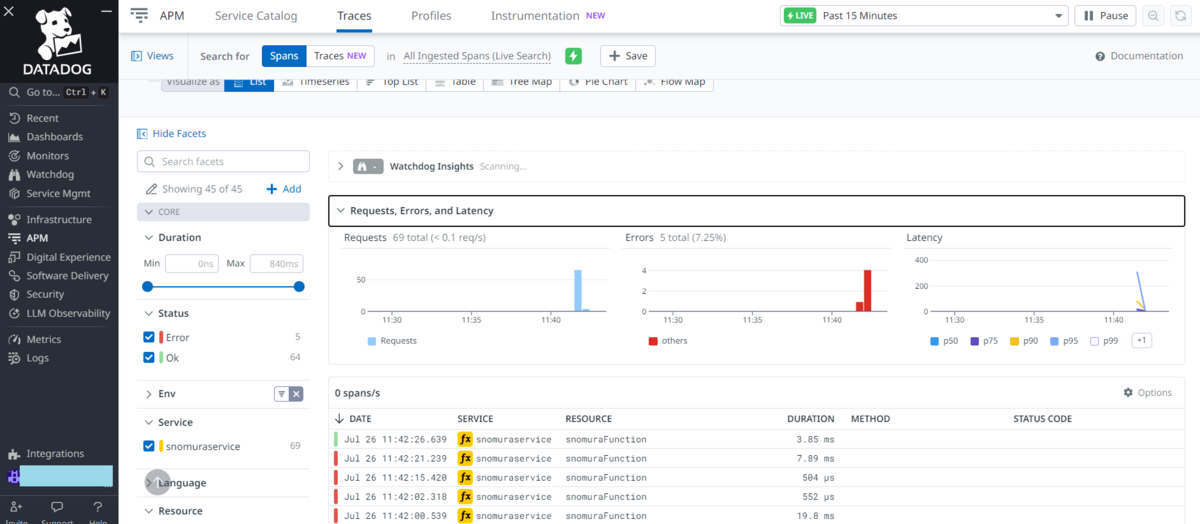Click the Security shield icon
The width and height of the screenshot is (1200, 524).
click(14, 295)
